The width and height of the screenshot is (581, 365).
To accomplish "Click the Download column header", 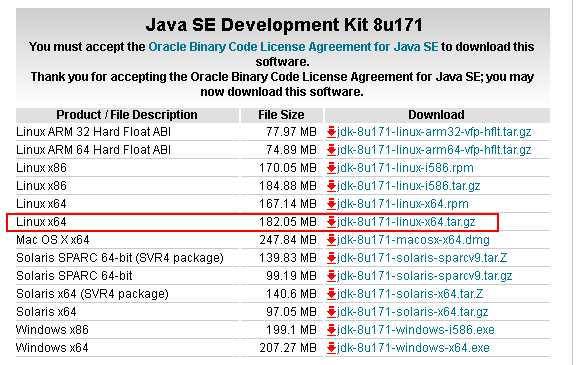I will (436, 115).
